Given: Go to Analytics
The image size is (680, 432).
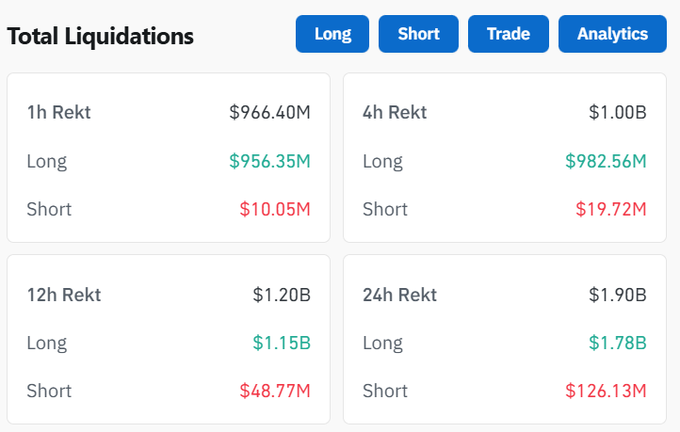Looking at the screenshot, I should pos(612,34).
